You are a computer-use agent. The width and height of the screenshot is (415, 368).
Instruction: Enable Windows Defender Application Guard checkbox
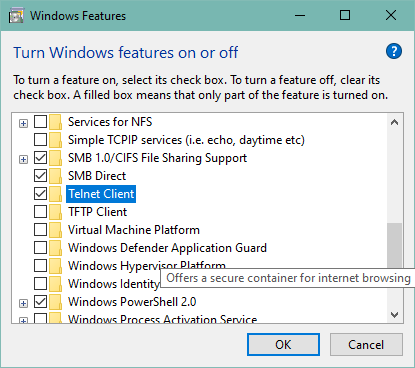40,248
